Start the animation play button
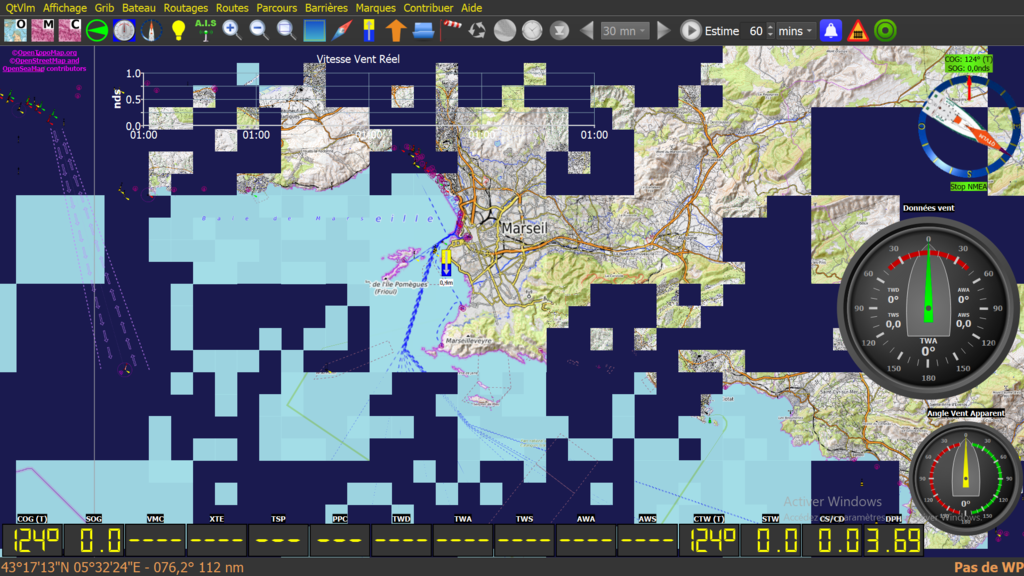The height and width of the screenshot is (576, 1024). (x=690, y=31)
